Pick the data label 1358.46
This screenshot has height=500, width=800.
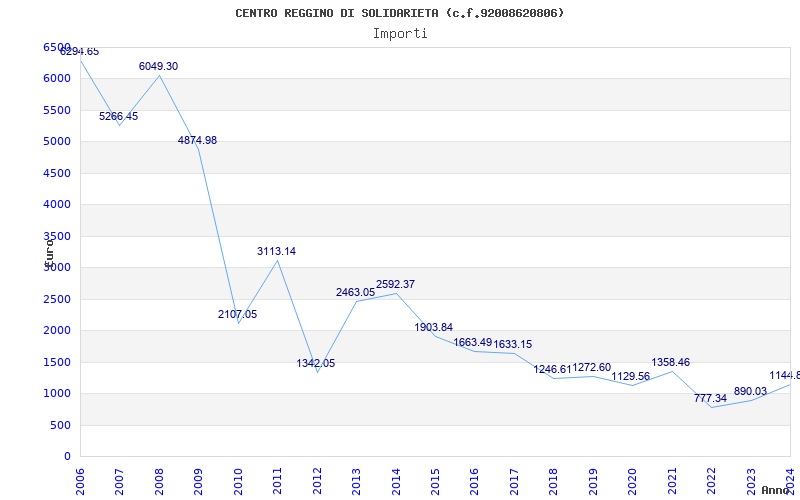click(670, 362)
